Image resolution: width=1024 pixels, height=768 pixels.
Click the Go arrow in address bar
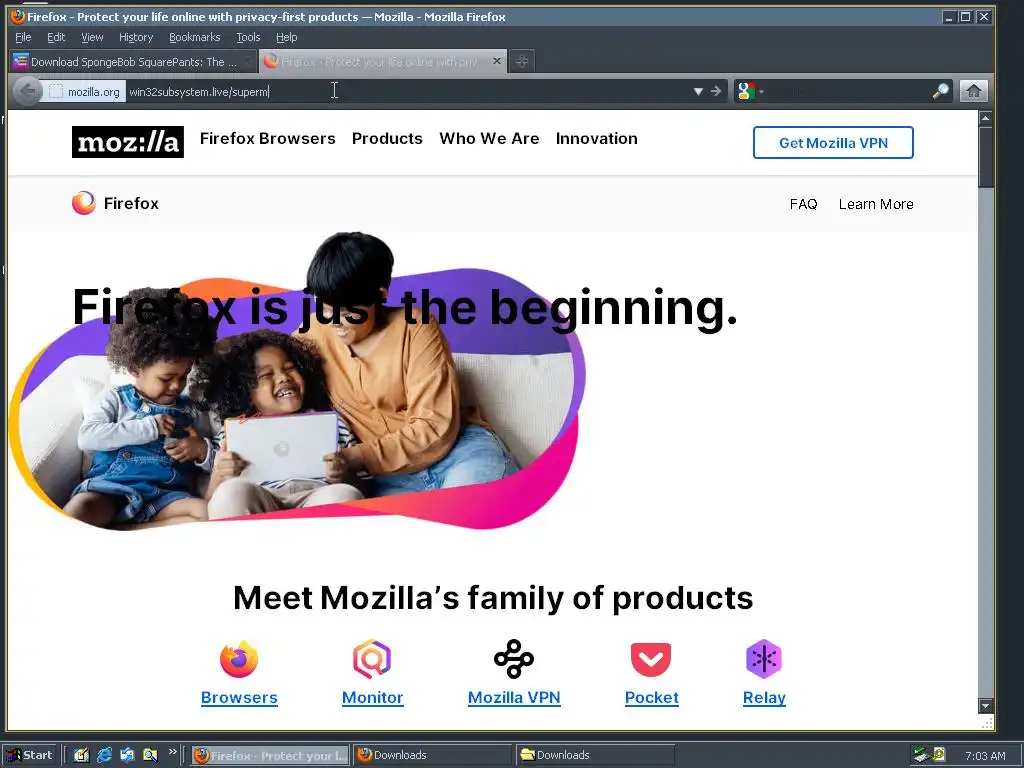click(x=716, y=91)
